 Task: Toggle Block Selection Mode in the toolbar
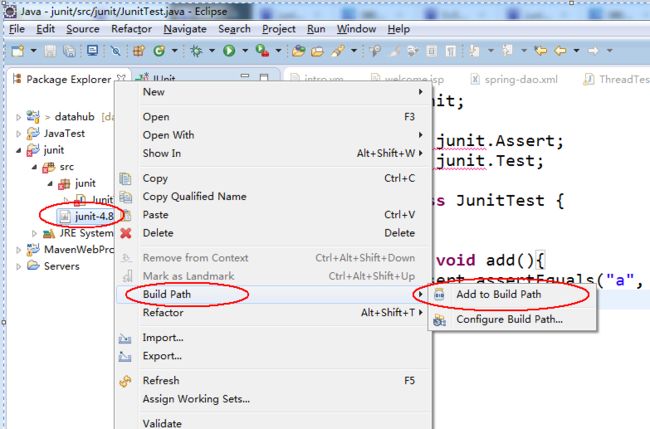click(x=432, y=51)
